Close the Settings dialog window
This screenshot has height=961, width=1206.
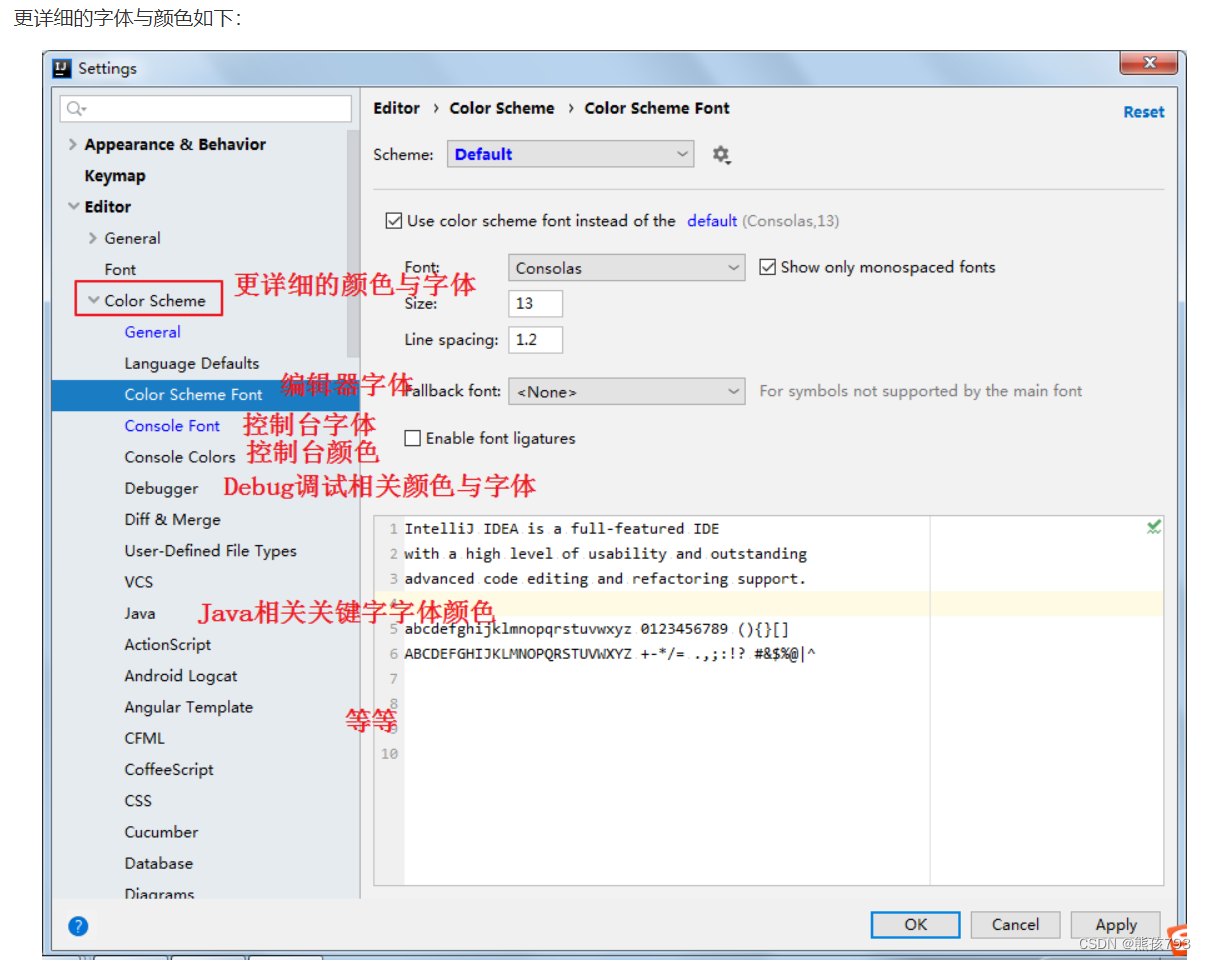pos(1148,64)
